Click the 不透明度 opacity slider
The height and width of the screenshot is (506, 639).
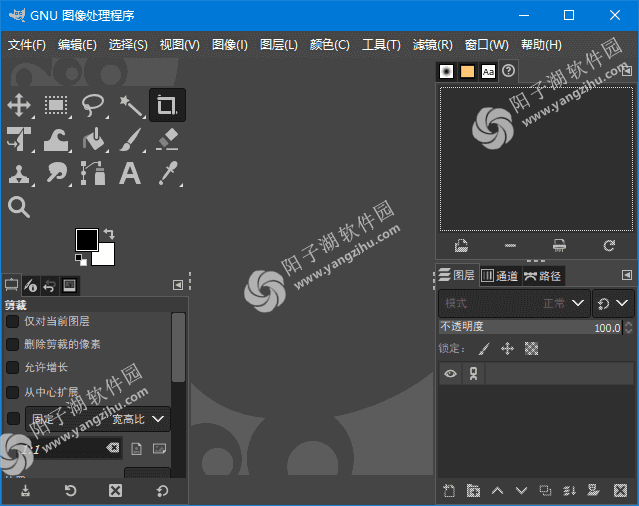[x=530, y=327]
